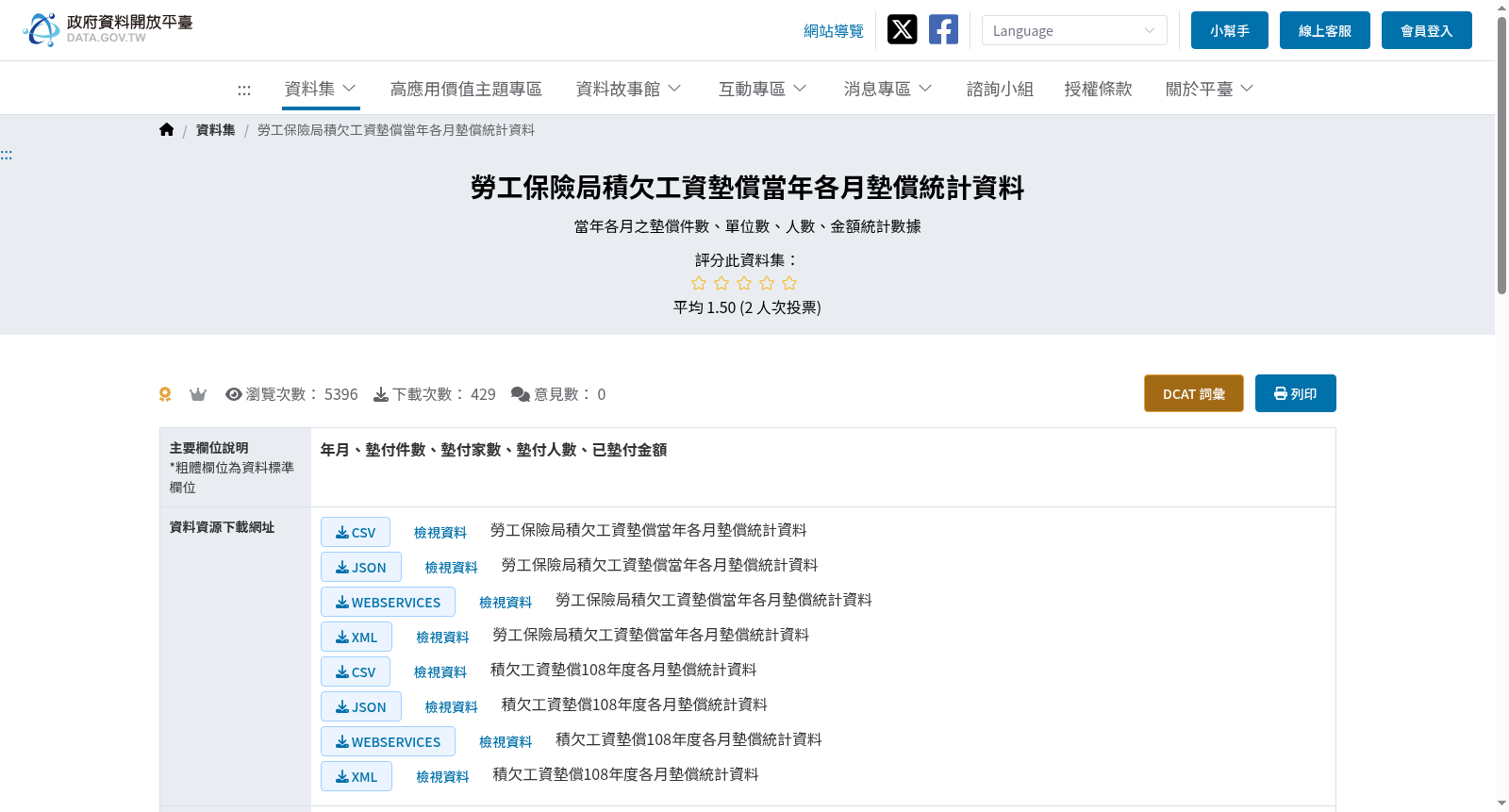Click the 會員登入 button

pyautogui.click(x=1427, y=30)
